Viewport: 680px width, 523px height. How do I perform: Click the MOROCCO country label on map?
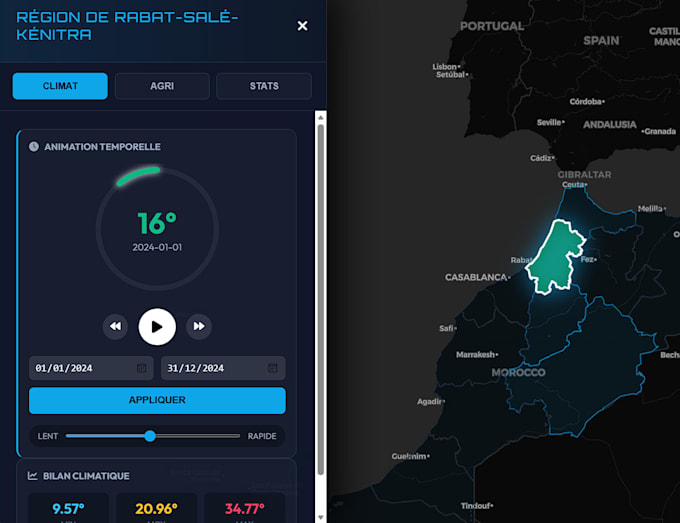coord(518,373)
